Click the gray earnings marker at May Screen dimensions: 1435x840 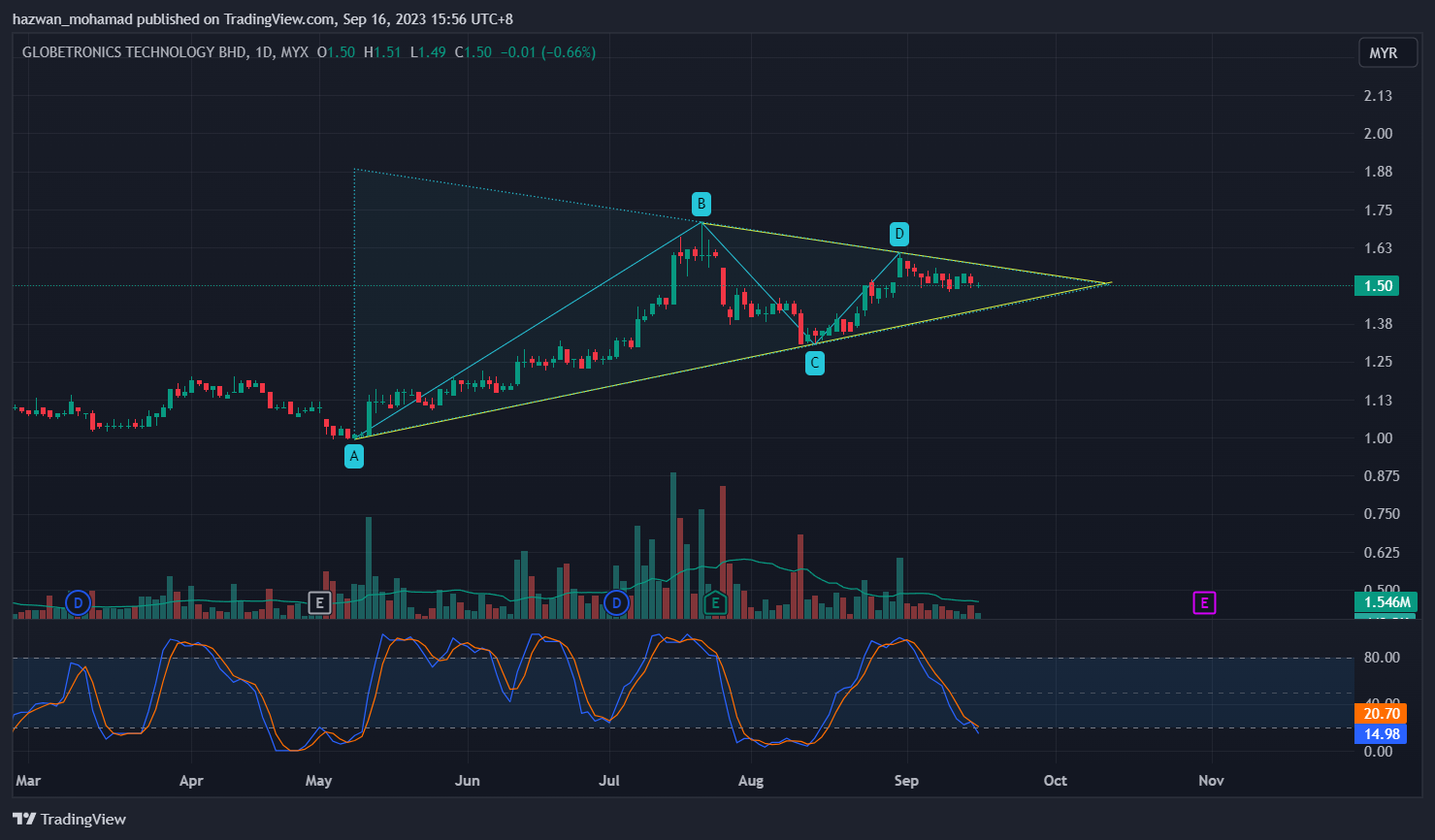(x=319, y=603)
